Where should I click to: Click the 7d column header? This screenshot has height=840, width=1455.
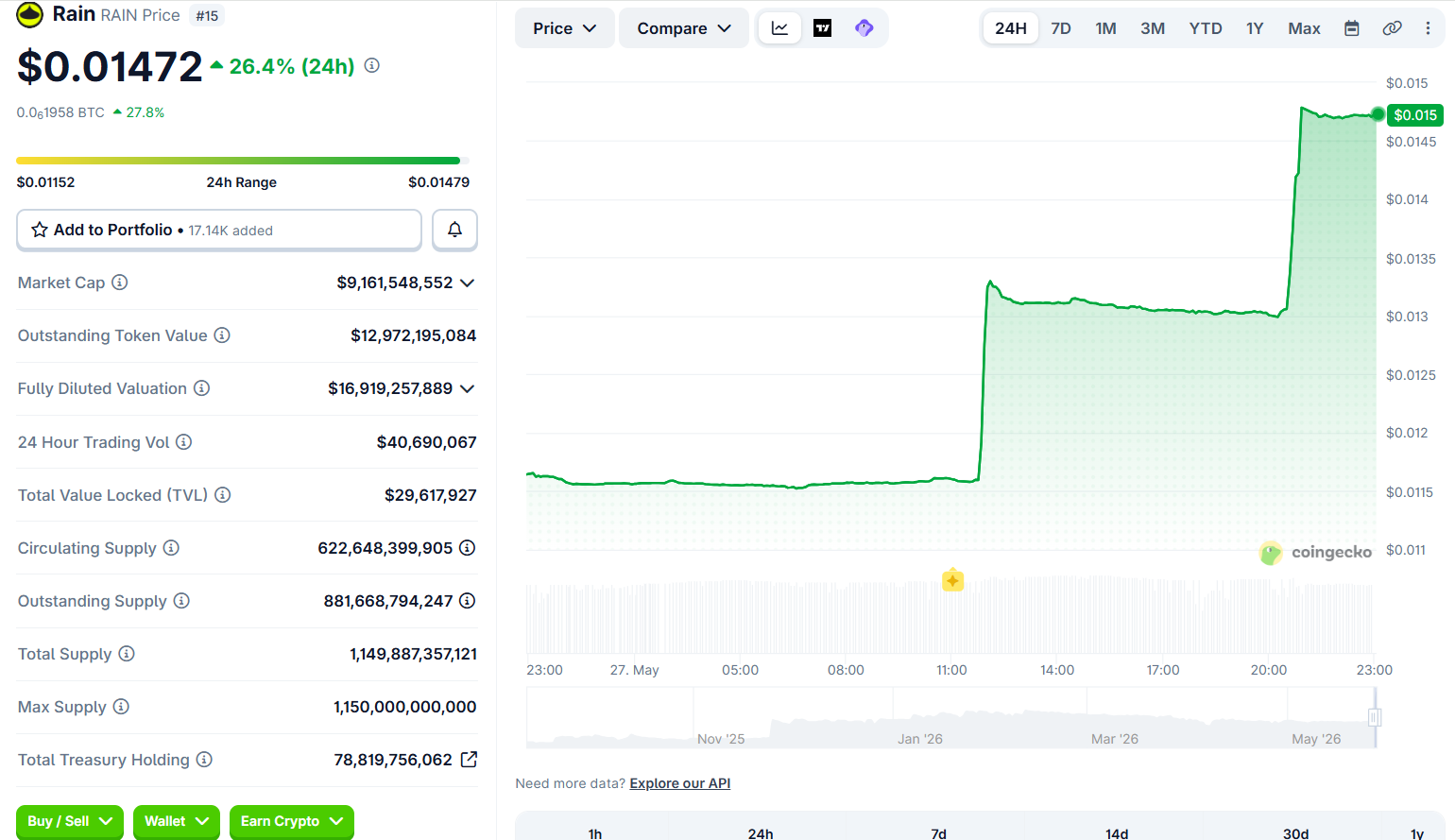938,833
